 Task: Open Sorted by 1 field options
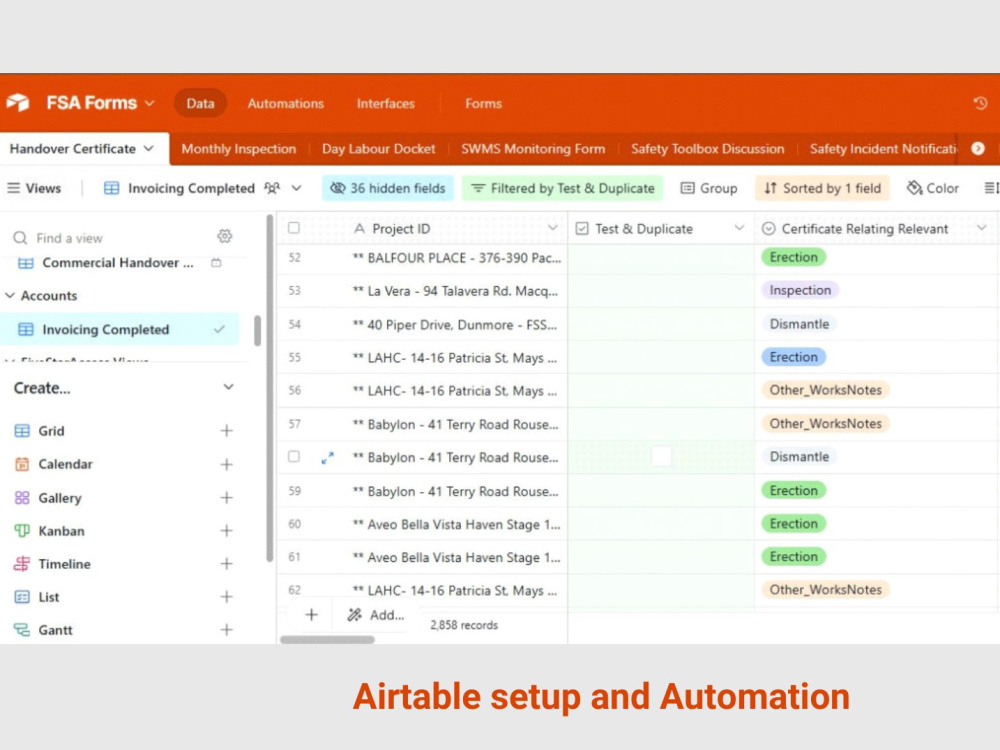[823, 188]
